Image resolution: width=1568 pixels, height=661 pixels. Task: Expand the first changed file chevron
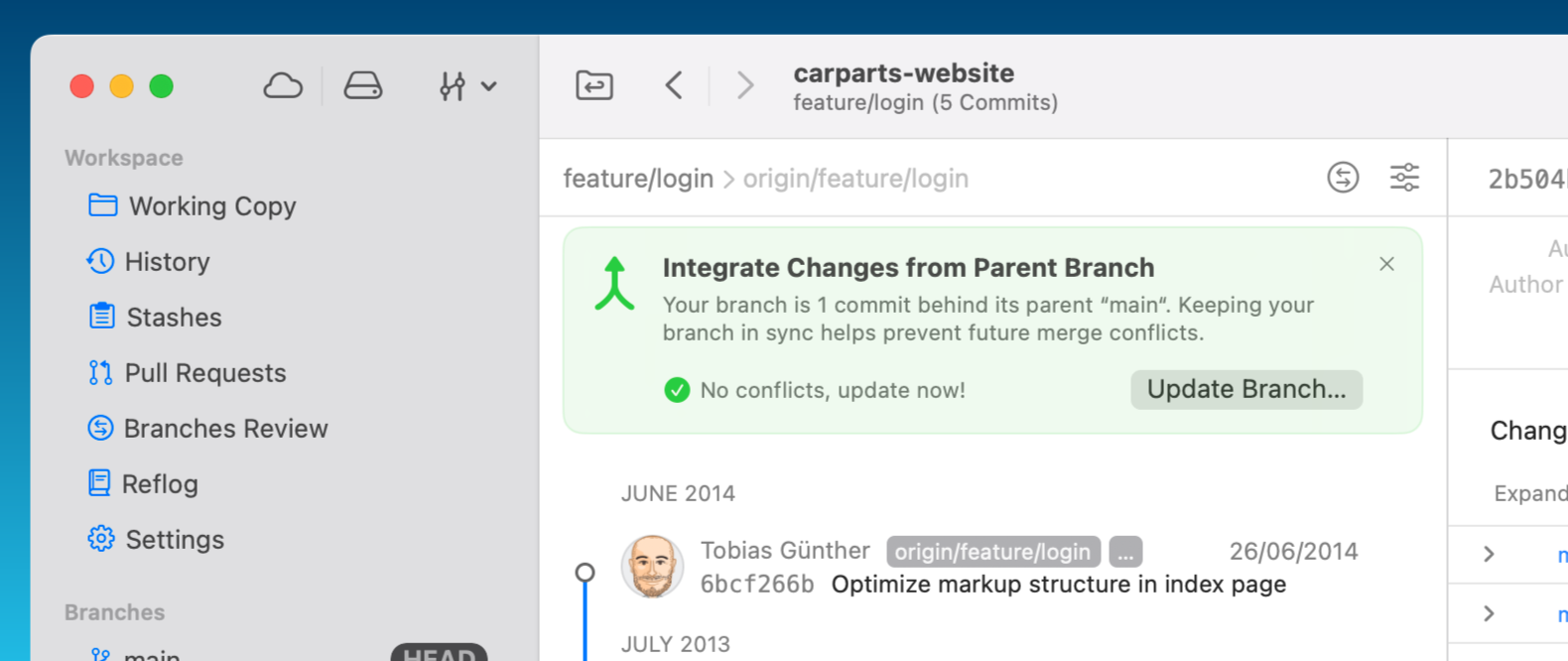1489,554
